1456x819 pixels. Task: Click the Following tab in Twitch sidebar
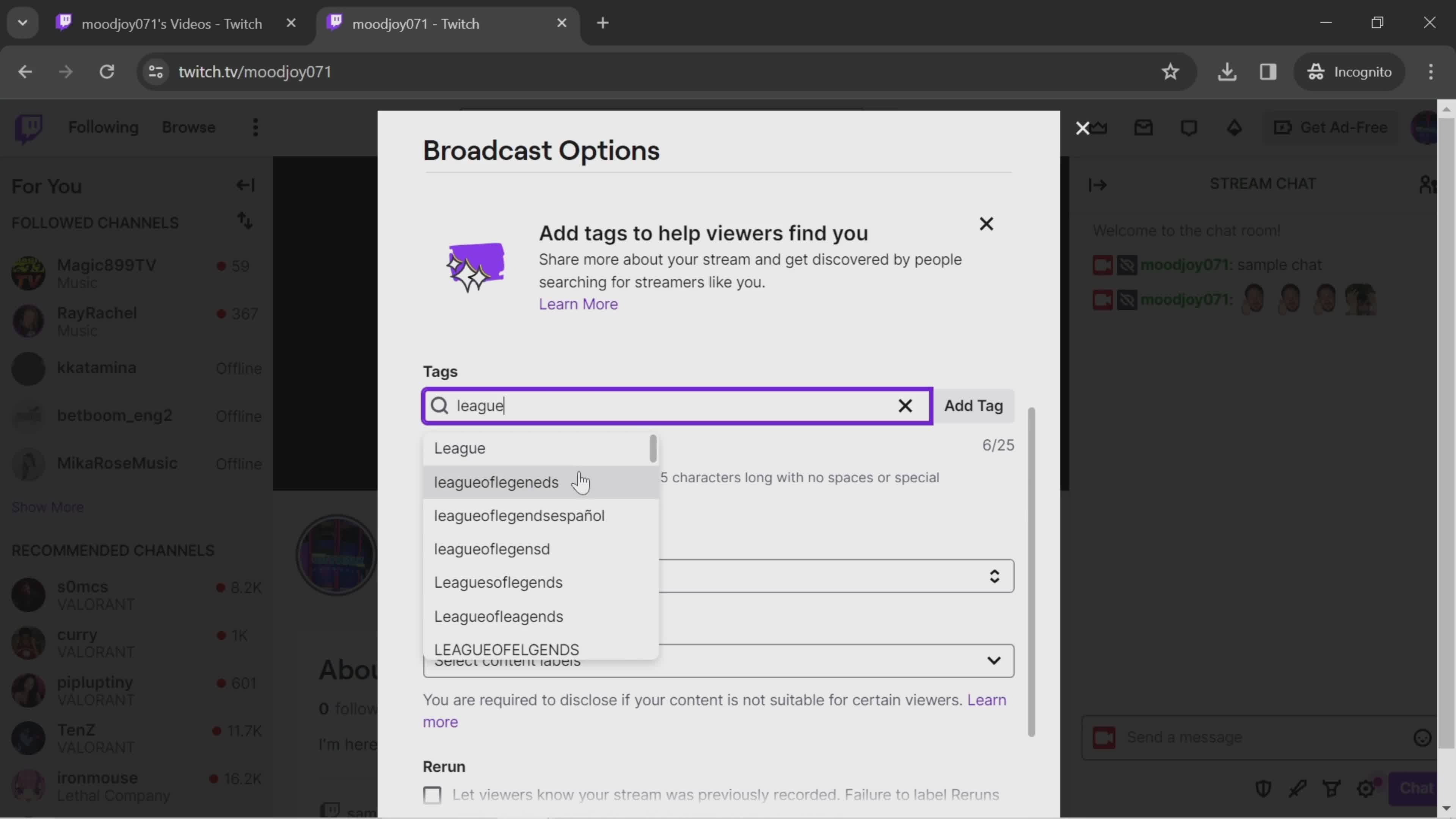tap(104, 127)
